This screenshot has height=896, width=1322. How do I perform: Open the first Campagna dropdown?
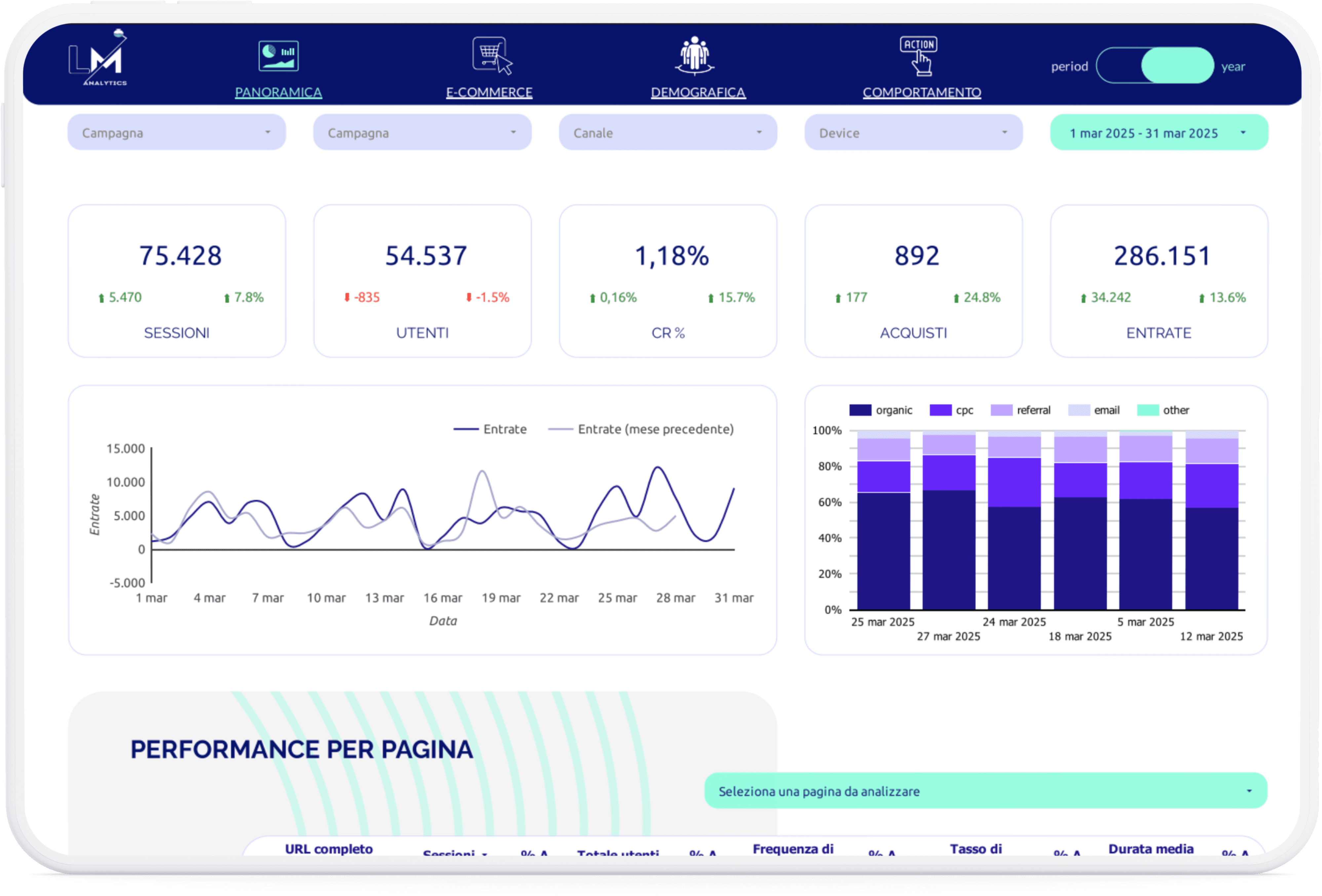177,133
